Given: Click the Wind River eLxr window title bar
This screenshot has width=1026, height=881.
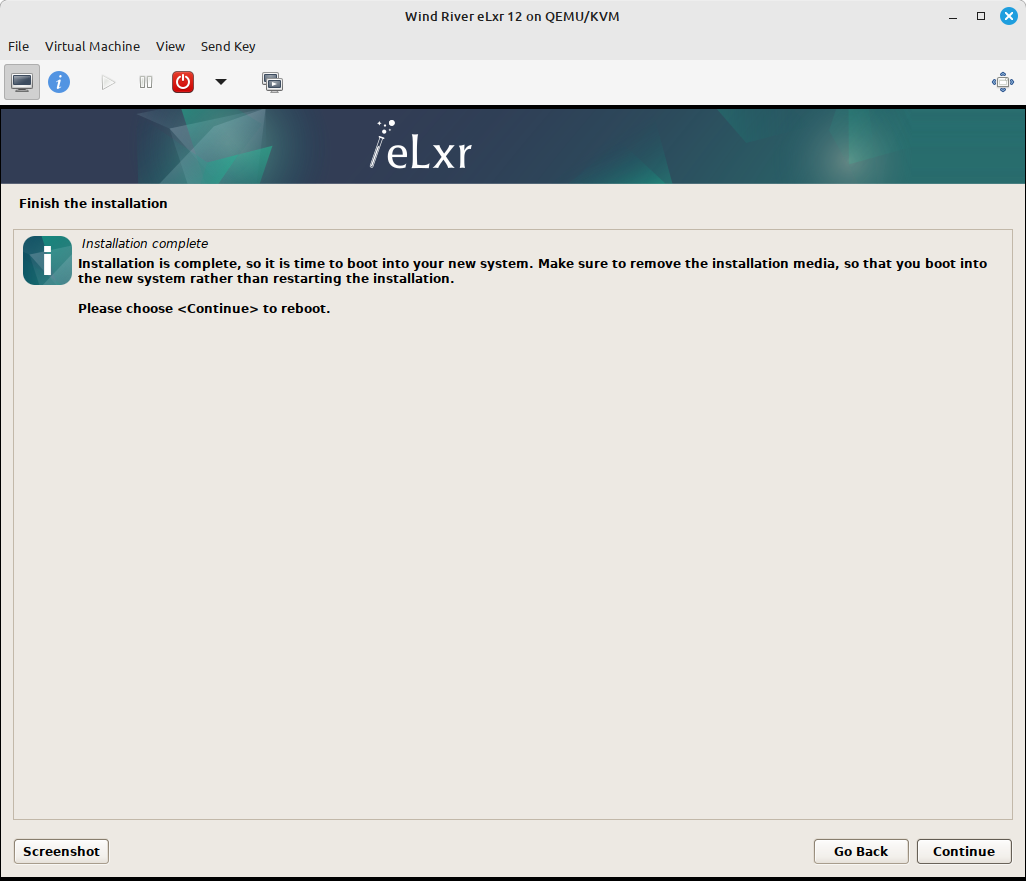Looking at the screenshot, I should click(x=512, y=16).
